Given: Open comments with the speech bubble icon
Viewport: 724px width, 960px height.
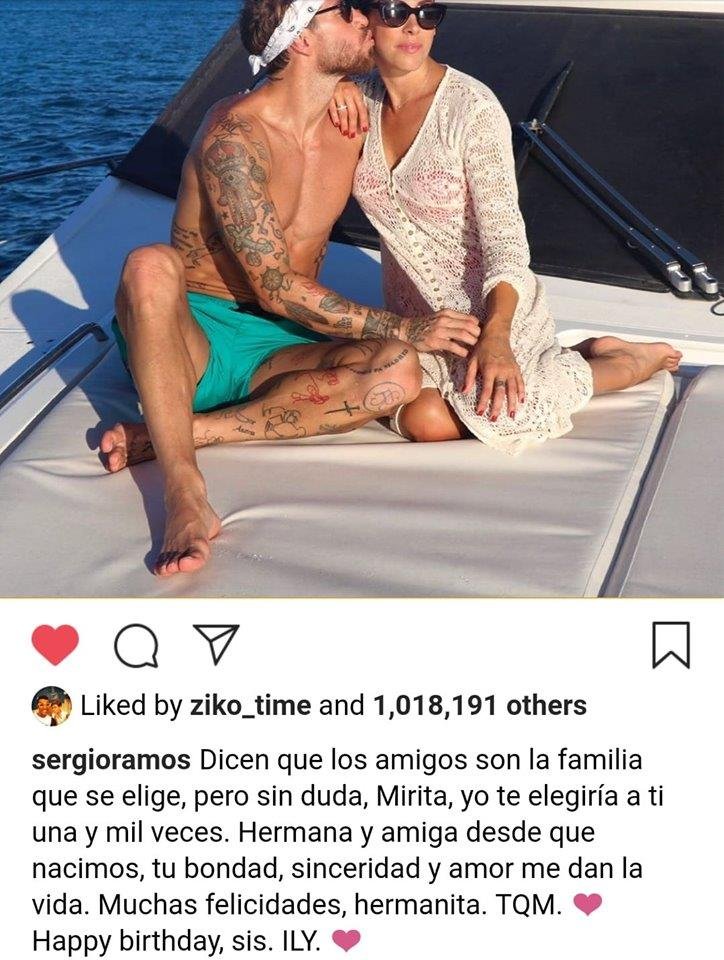Looking at the screenshot, I should tap(136, 645).
